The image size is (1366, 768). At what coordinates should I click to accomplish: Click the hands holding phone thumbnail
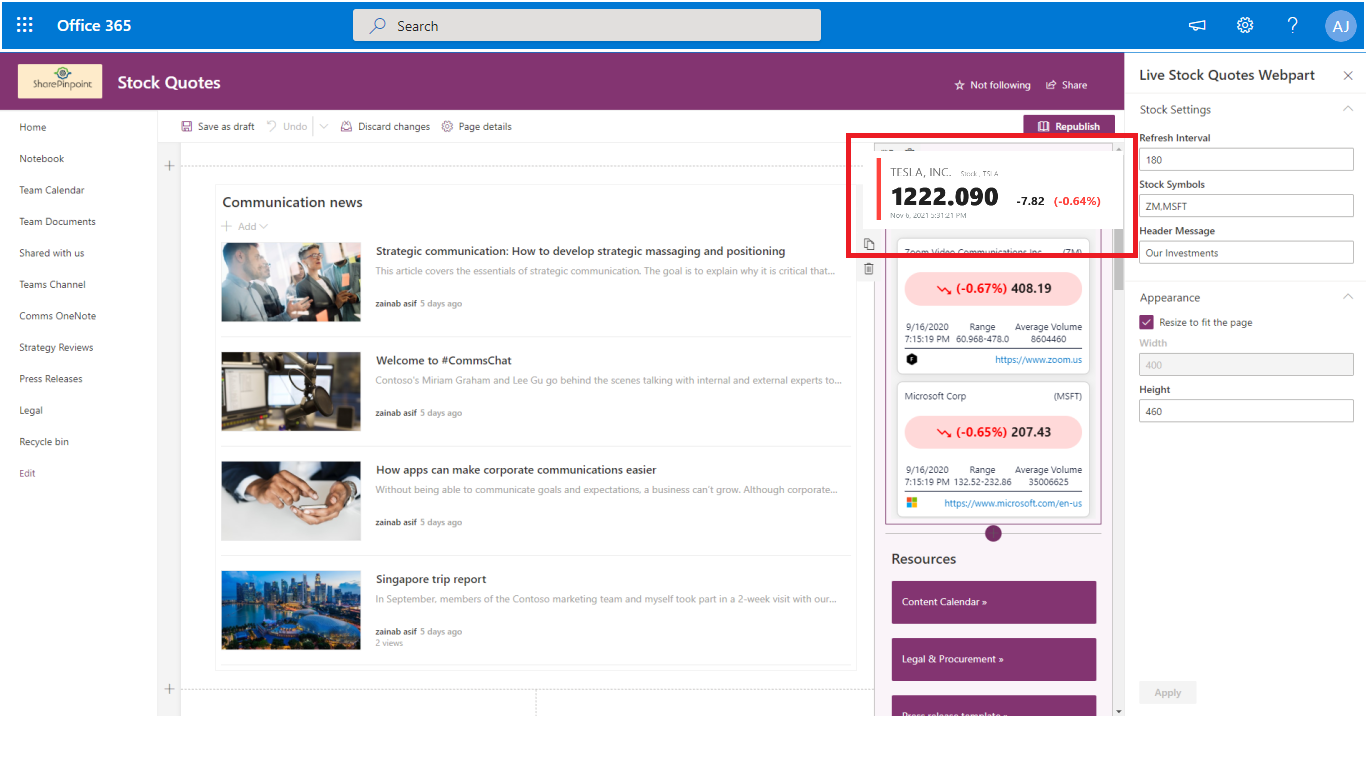coord(291,501)
